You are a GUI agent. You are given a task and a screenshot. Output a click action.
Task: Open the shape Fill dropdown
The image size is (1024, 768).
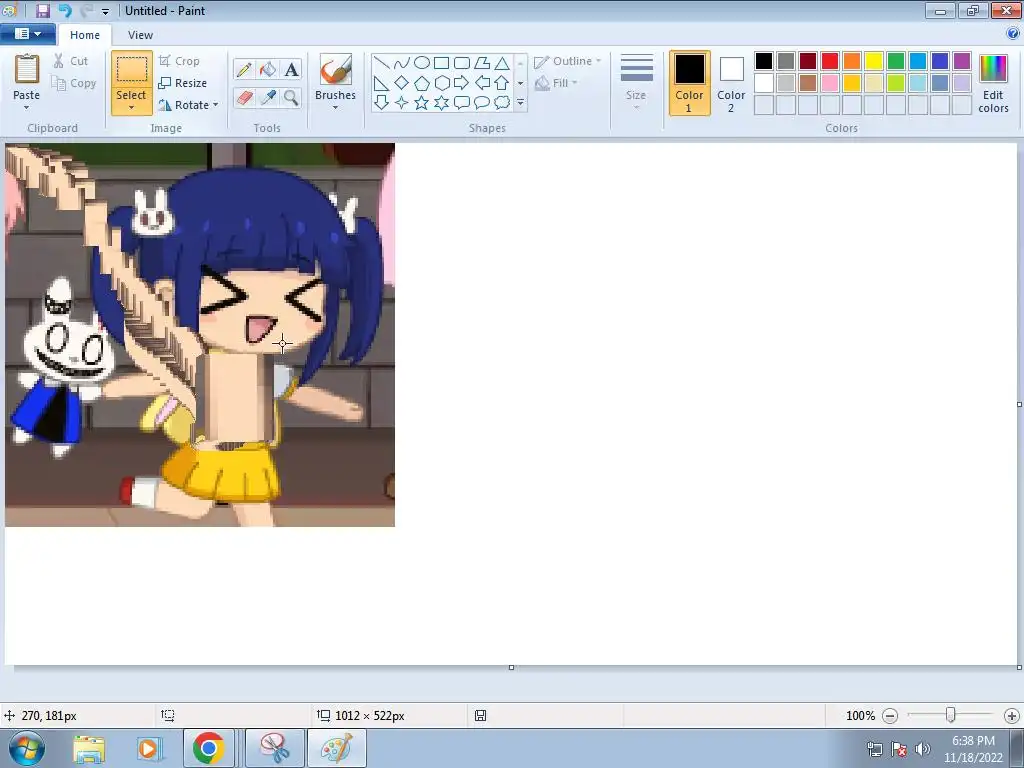pyautogui.click(x=556, y=83)
